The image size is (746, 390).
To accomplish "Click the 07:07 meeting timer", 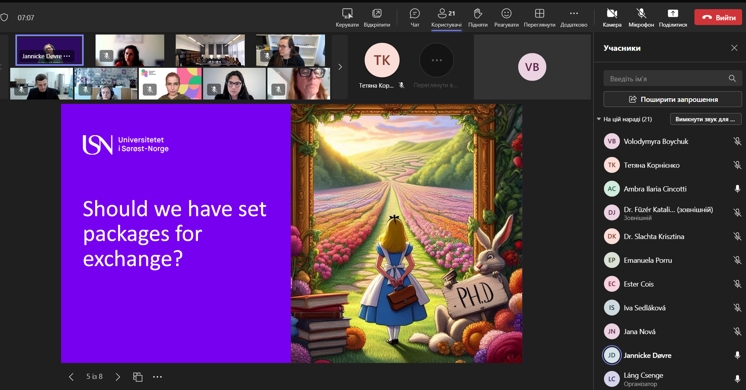I will coord(26,18).
